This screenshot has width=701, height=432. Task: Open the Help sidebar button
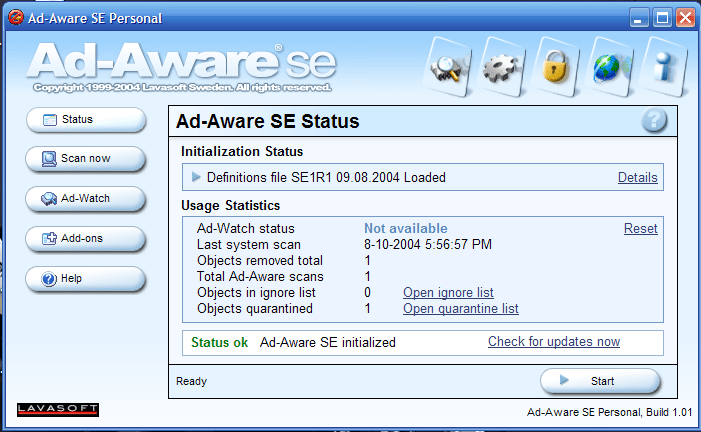tap(85, 278)
